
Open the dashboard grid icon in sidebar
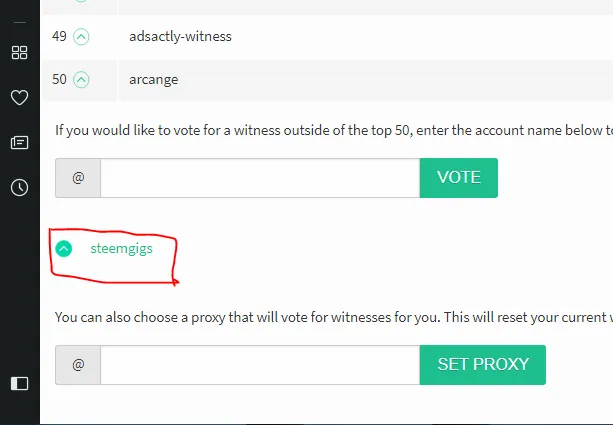click(x=20, y=52)
